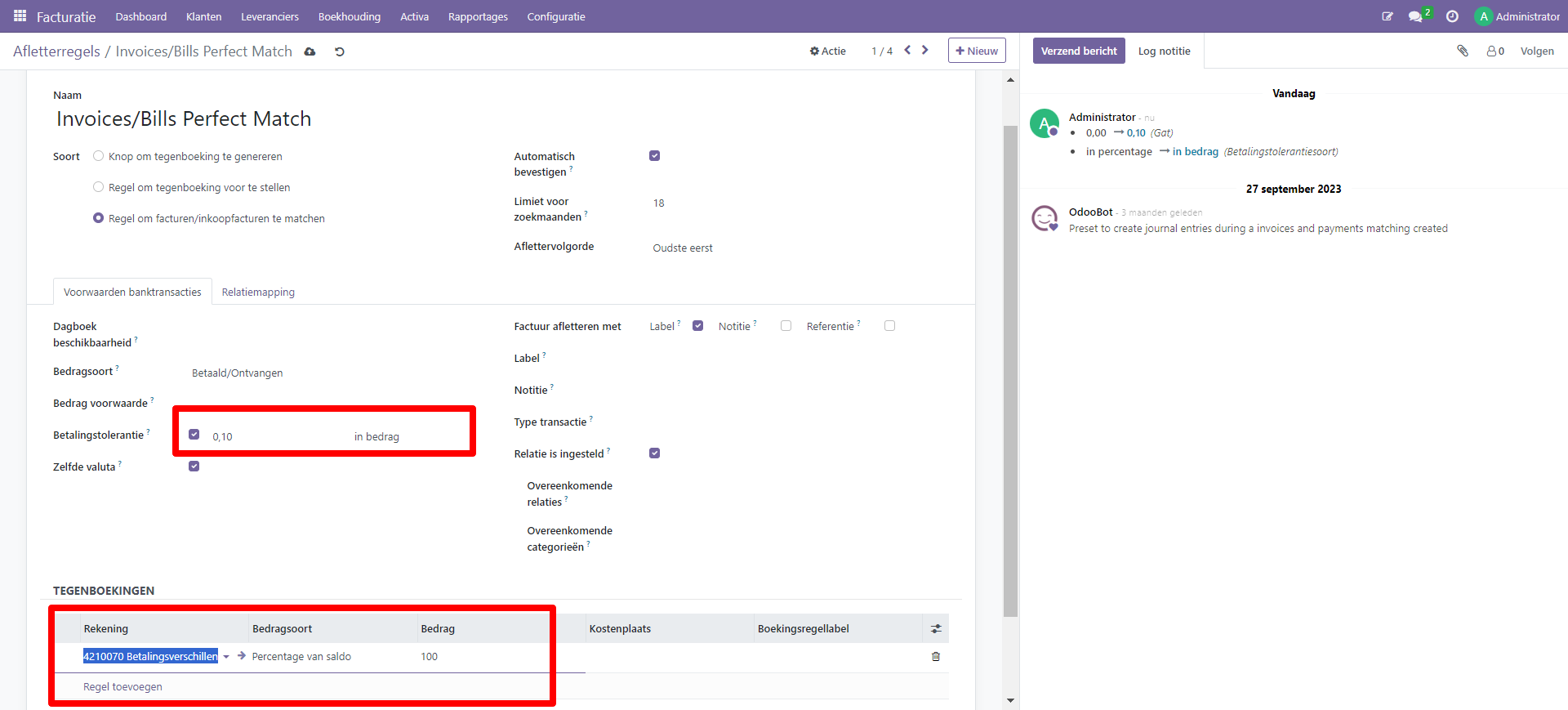
Task: Open the apps grid menu icon
Action: [x=20, y=16]
